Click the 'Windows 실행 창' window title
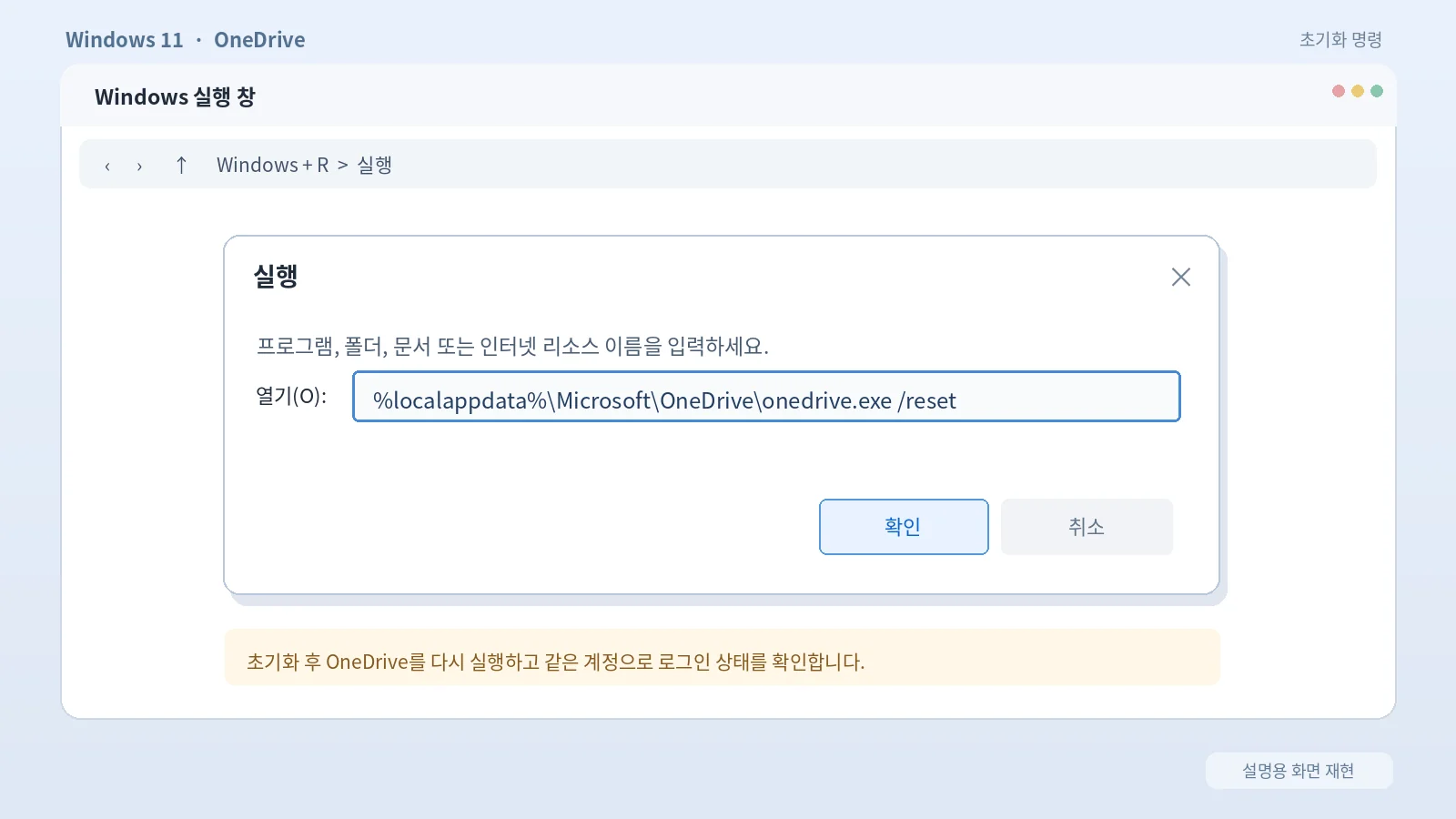Viewport: 1456px width, 819px height. click(175, 96)
